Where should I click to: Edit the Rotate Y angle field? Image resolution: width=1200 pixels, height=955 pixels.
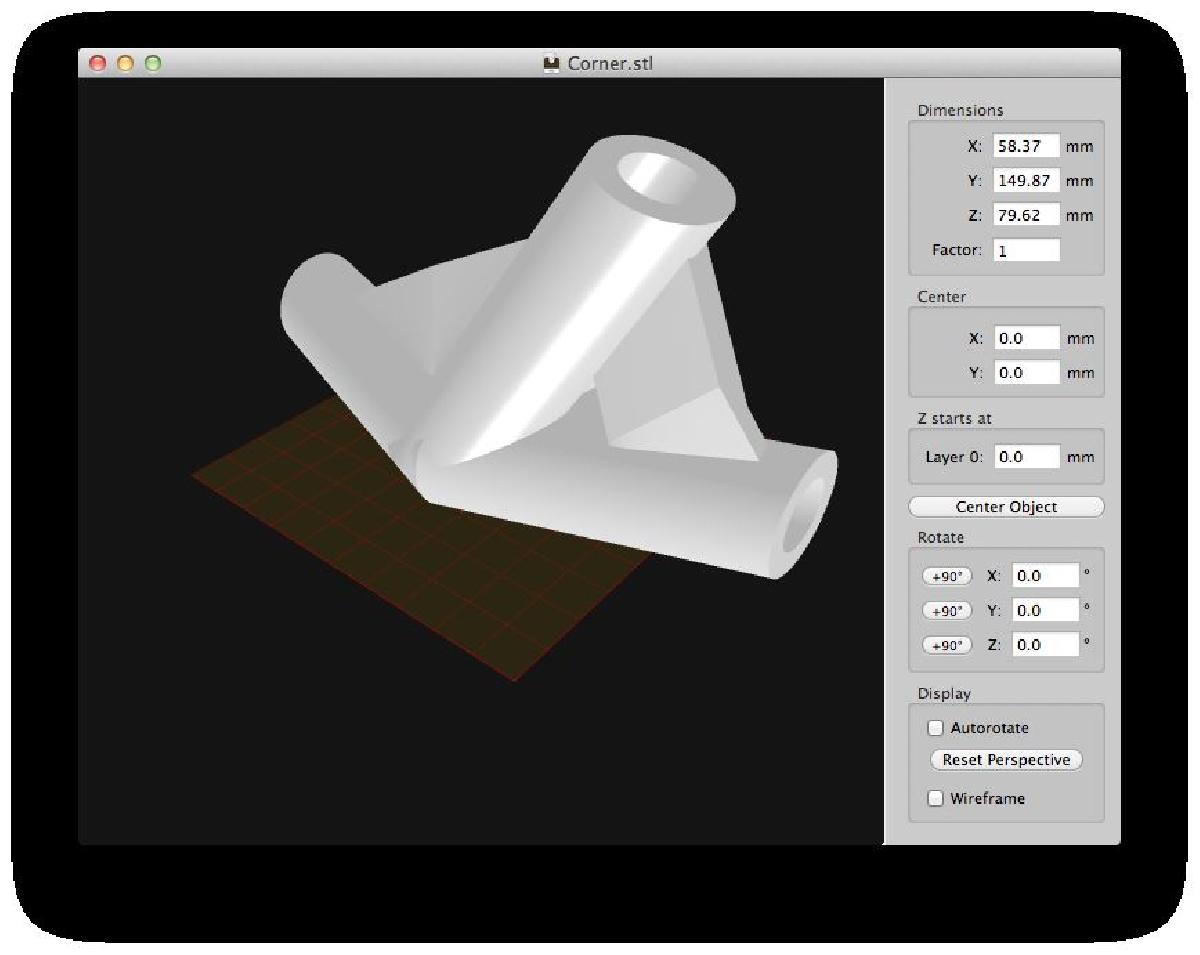click(1045, 611)
